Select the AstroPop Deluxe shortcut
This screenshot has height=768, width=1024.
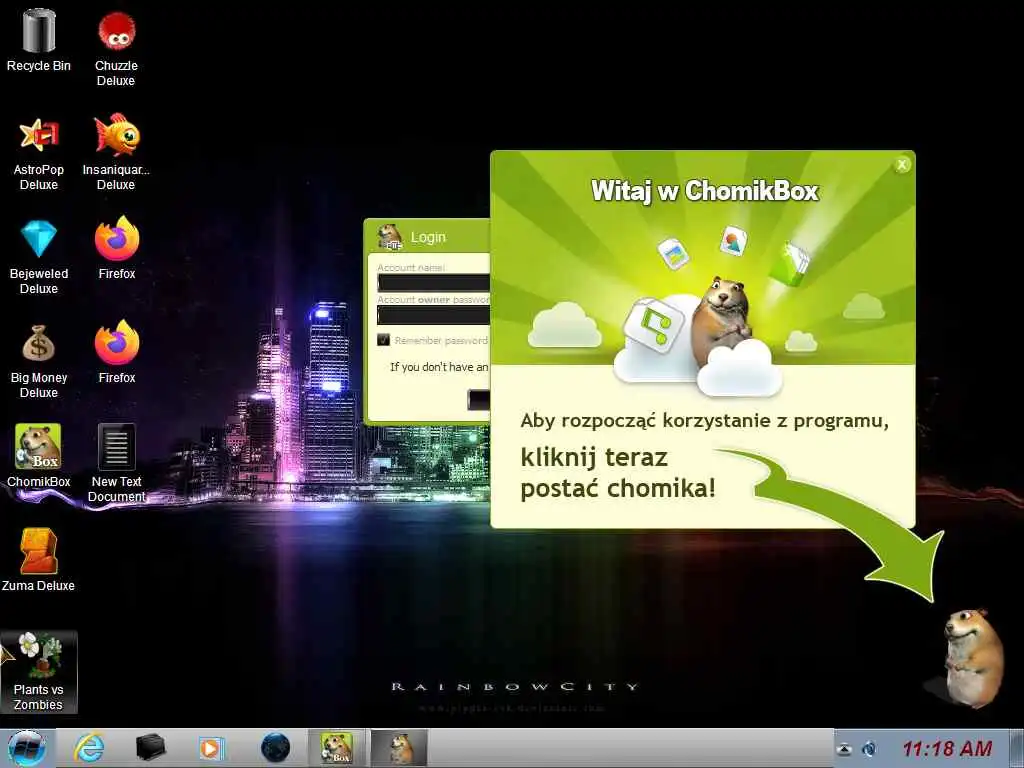click(39, 154)
